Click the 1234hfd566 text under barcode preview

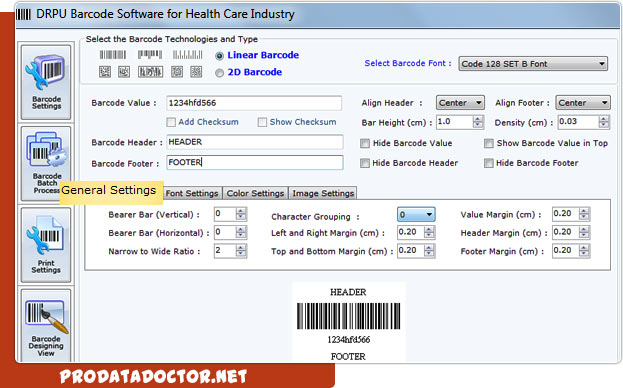[x=348, y=340]
